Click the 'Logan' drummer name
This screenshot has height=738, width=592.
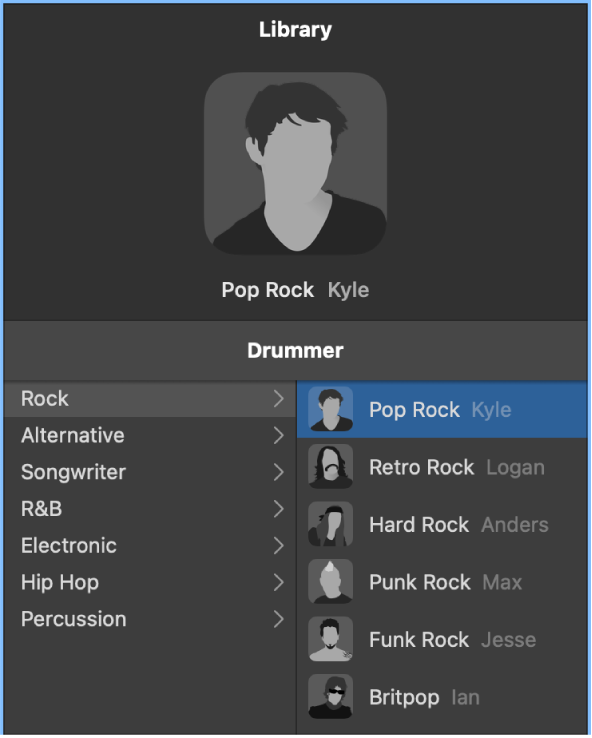click(x=515, y=468)
